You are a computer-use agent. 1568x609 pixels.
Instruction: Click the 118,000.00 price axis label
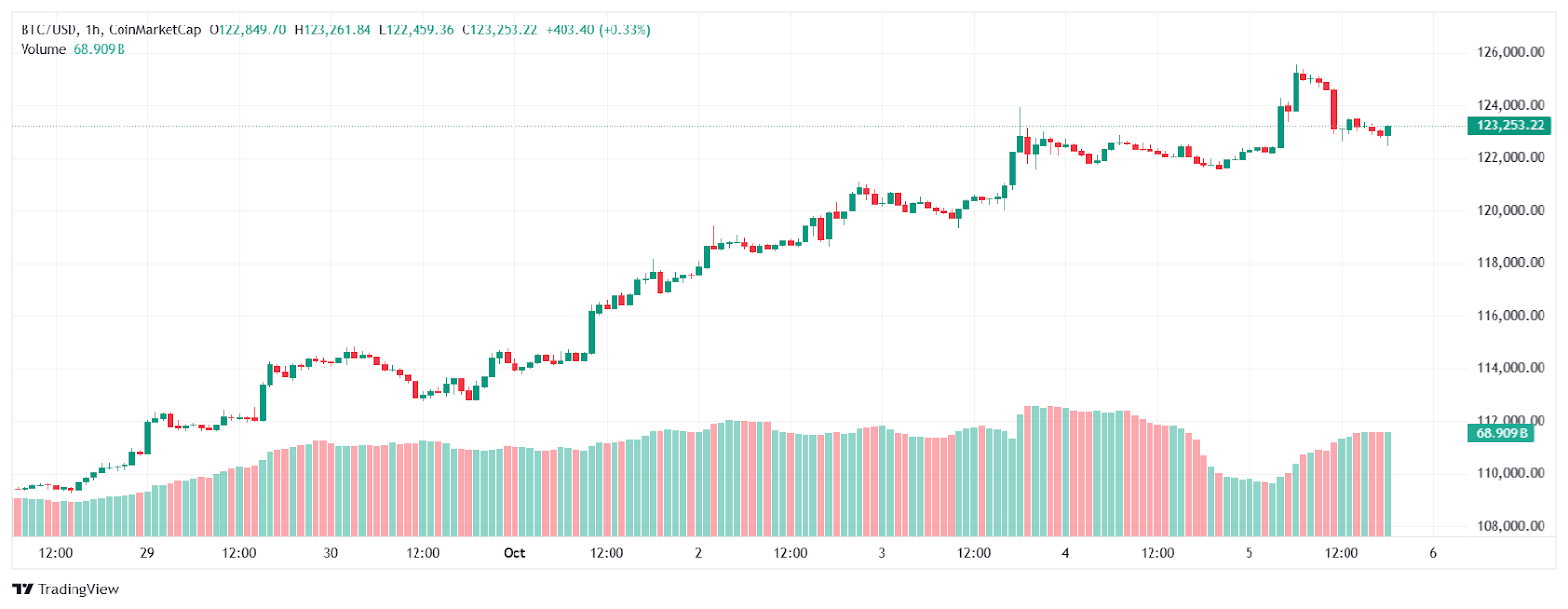click(1510, 263)
